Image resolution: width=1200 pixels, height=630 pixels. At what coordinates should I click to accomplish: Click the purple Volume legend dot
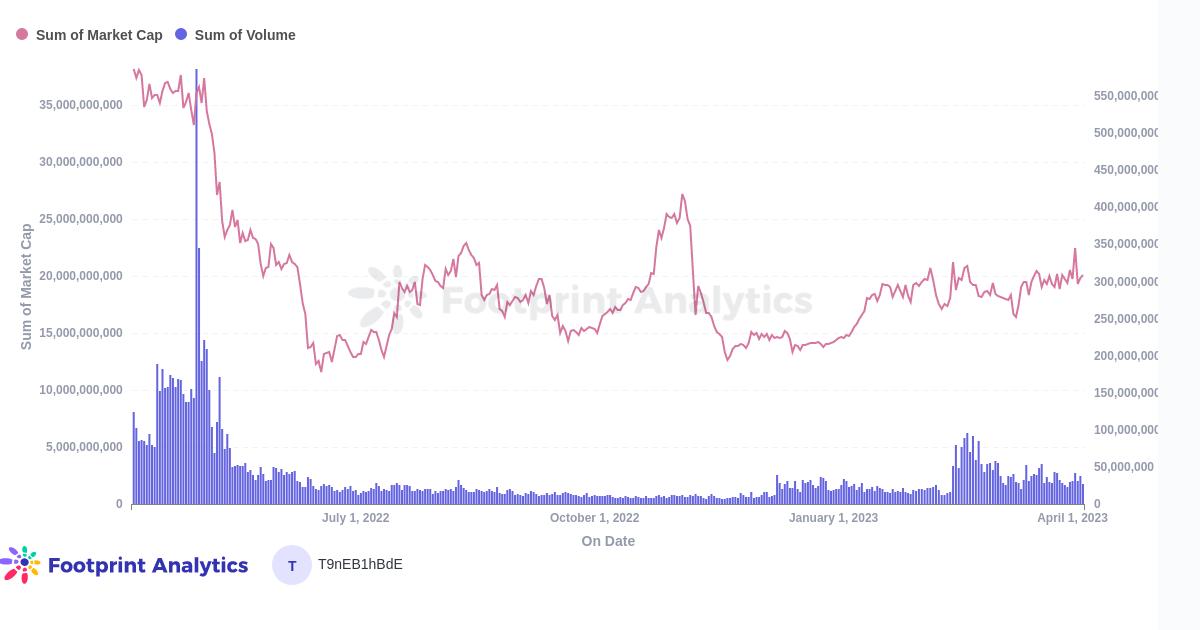(181, 35)
